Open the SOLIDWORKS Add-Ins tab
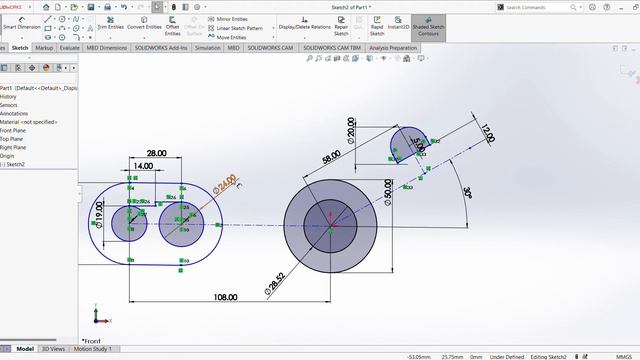 coord(161,48)
